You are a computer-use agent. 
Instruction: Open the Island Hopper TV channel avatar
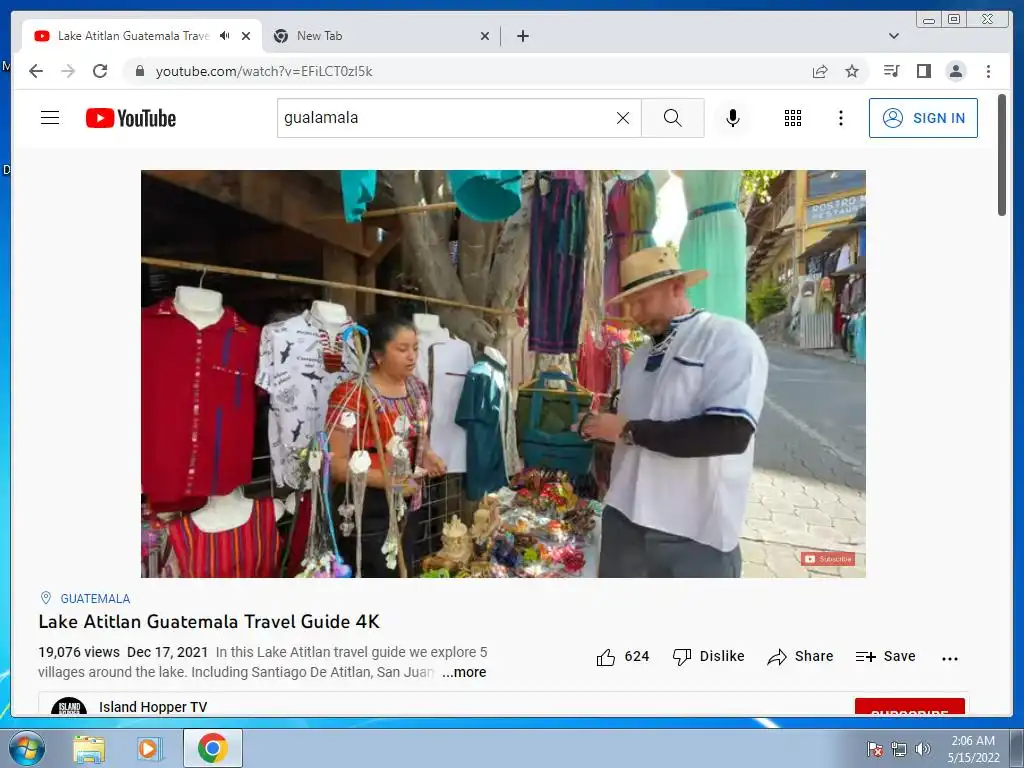69,707
